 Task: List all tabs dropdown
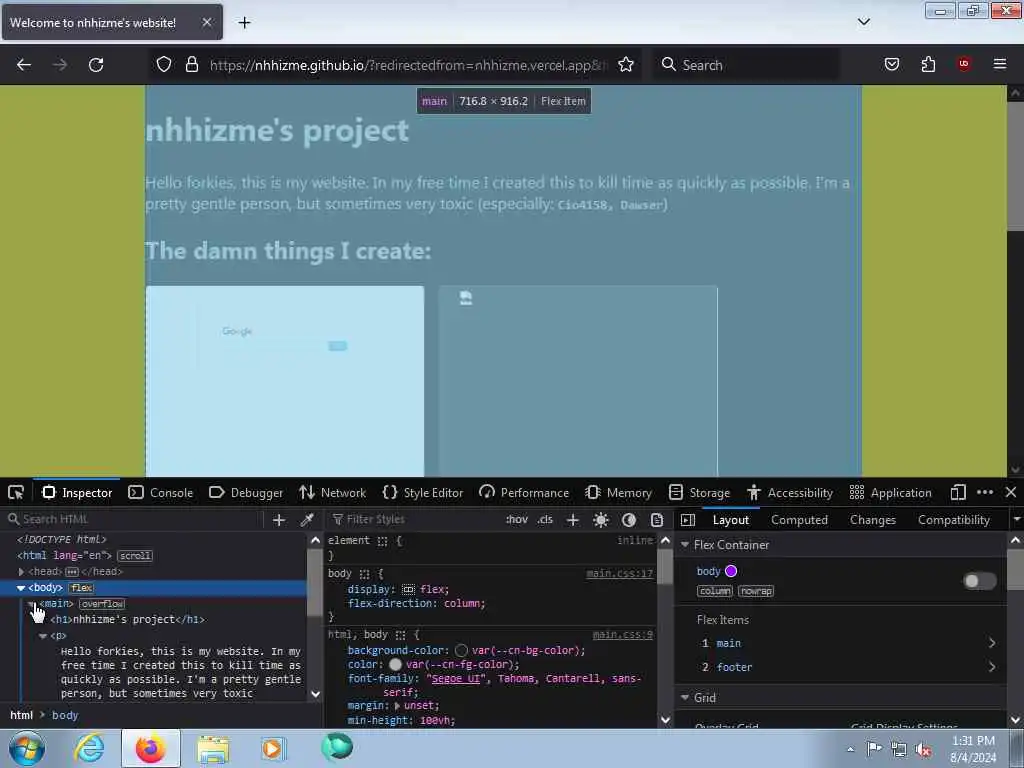tap(863, 22)
